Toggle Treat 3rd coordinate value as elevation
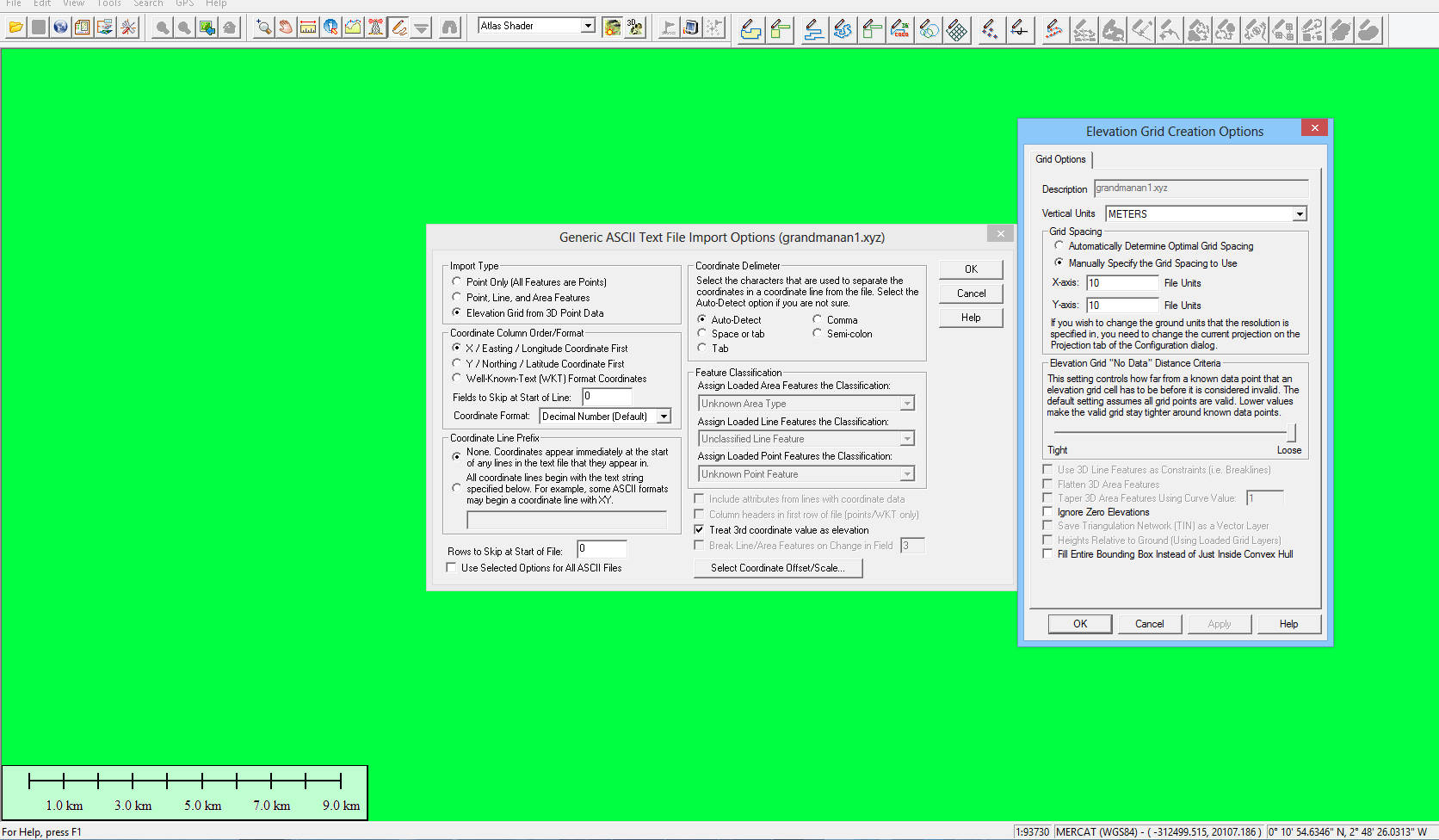 700,530
